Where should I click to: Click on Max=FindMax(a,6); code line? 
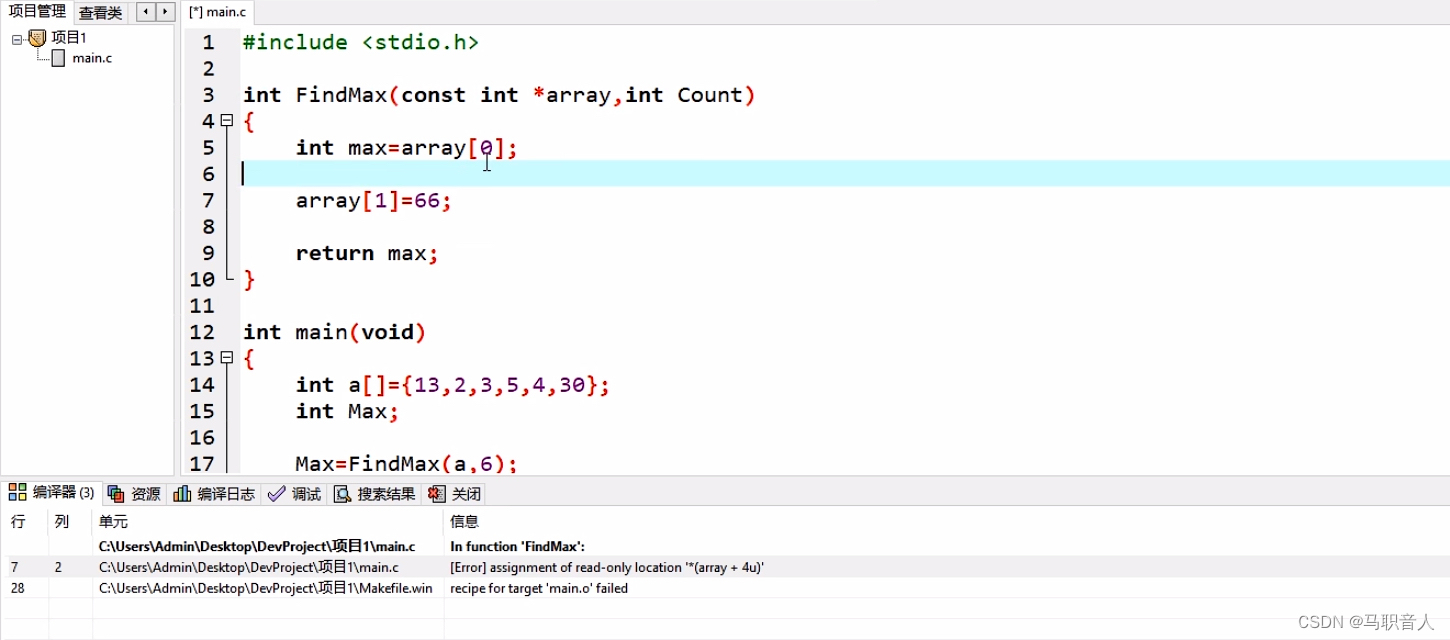click(x=407, y=463)
